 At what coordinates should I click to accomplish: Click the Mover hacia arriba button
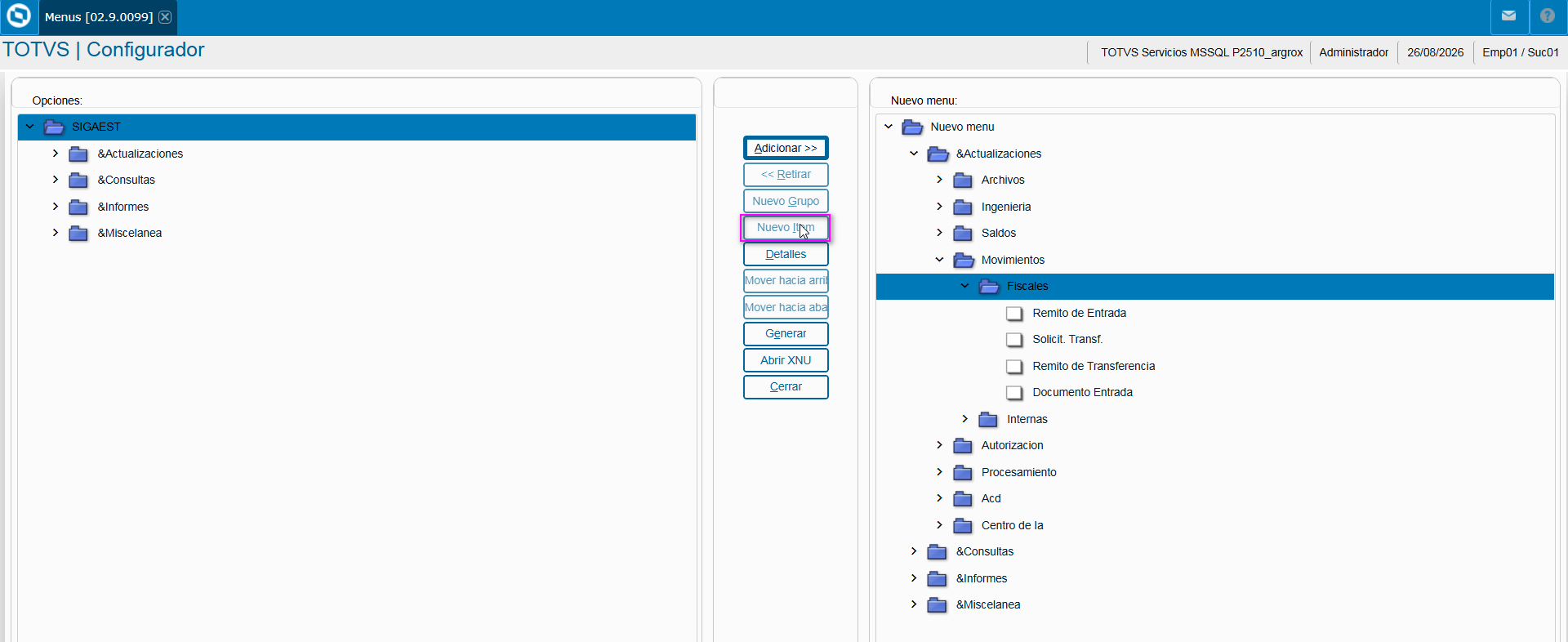786,280
